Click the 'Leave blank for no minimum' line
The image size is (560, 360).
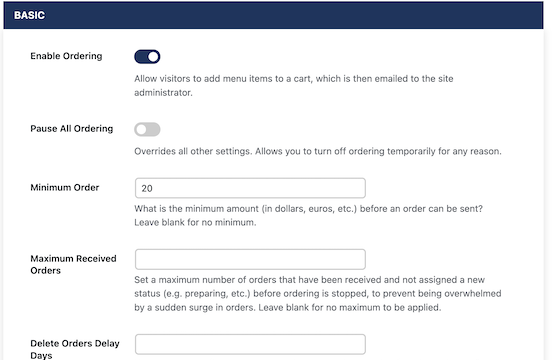click(195, 222)
